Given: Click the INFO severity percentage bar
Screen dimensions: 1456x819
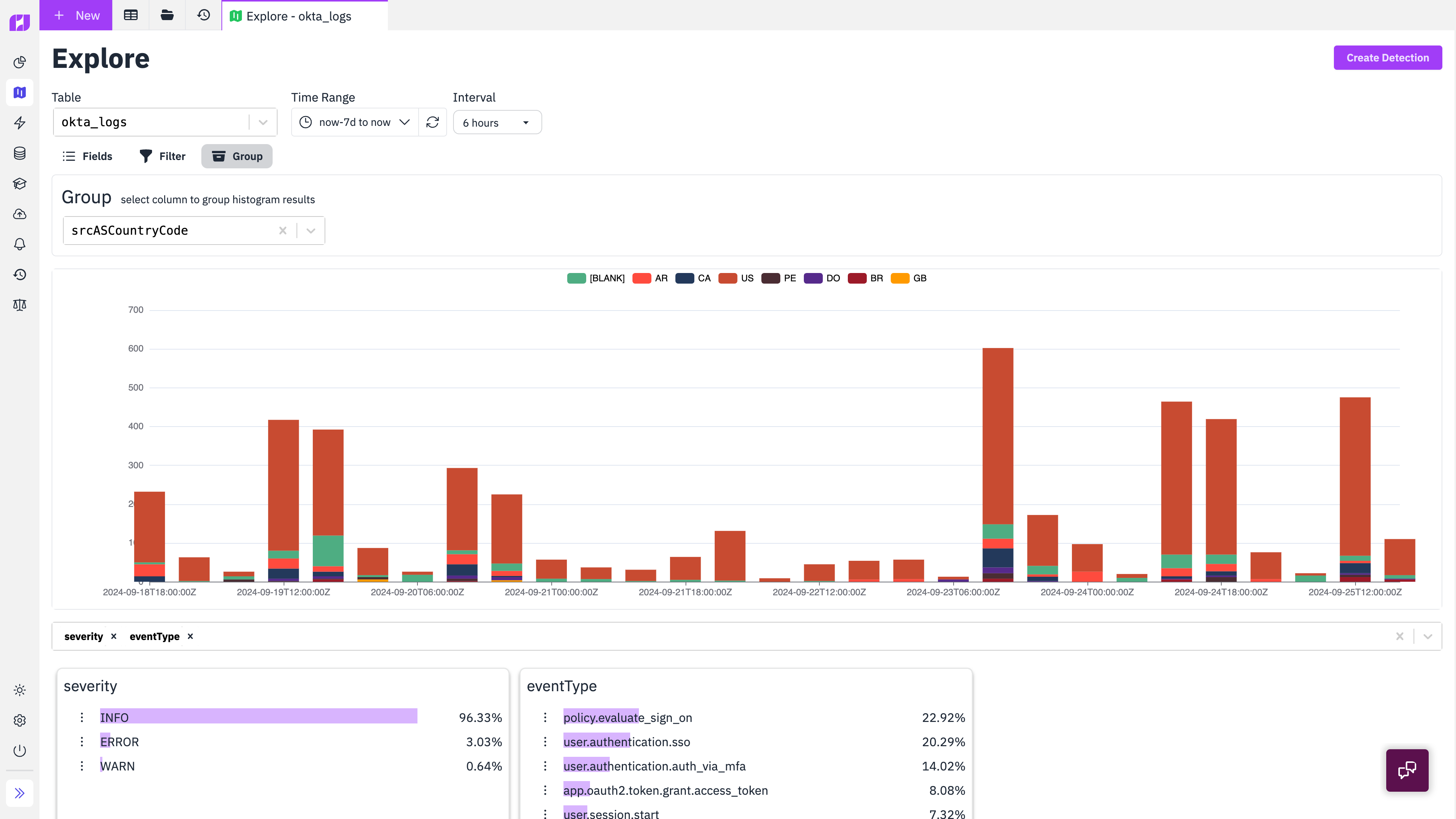Looking at the screenshot, I should pyautogui.click(x=258, y=716).
